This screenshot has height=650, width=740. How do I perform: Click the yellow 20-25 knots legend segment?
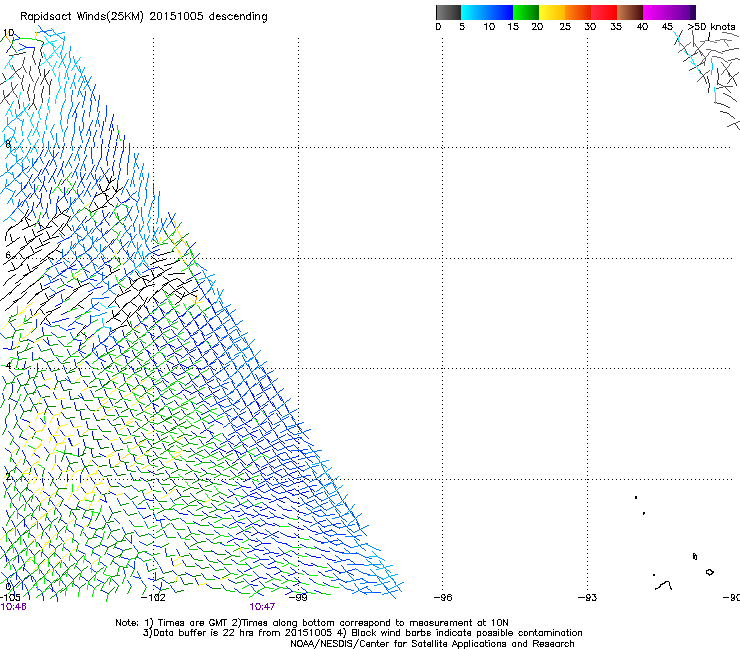[552, 12]
